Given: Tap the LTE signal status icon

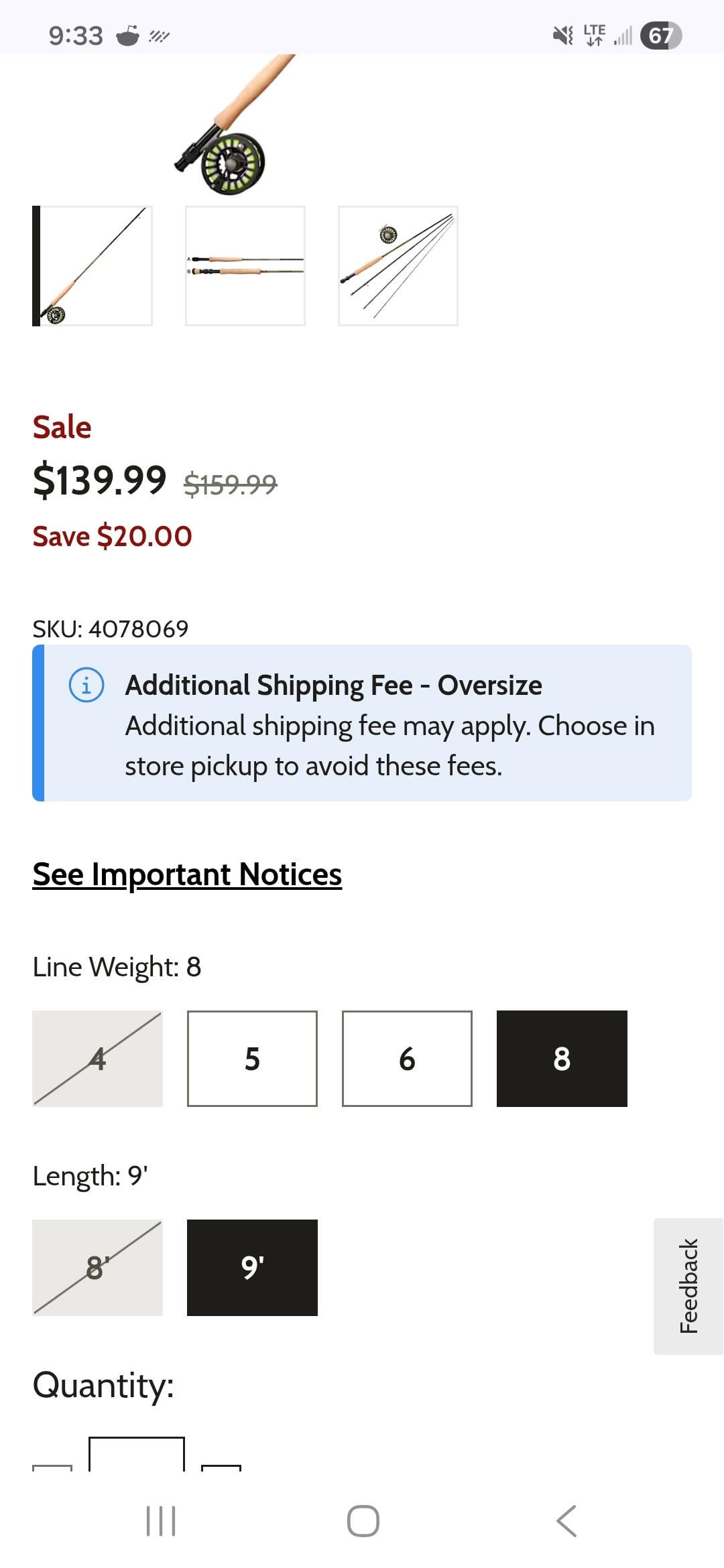Looking at the screenshot, I should [595, 35].
